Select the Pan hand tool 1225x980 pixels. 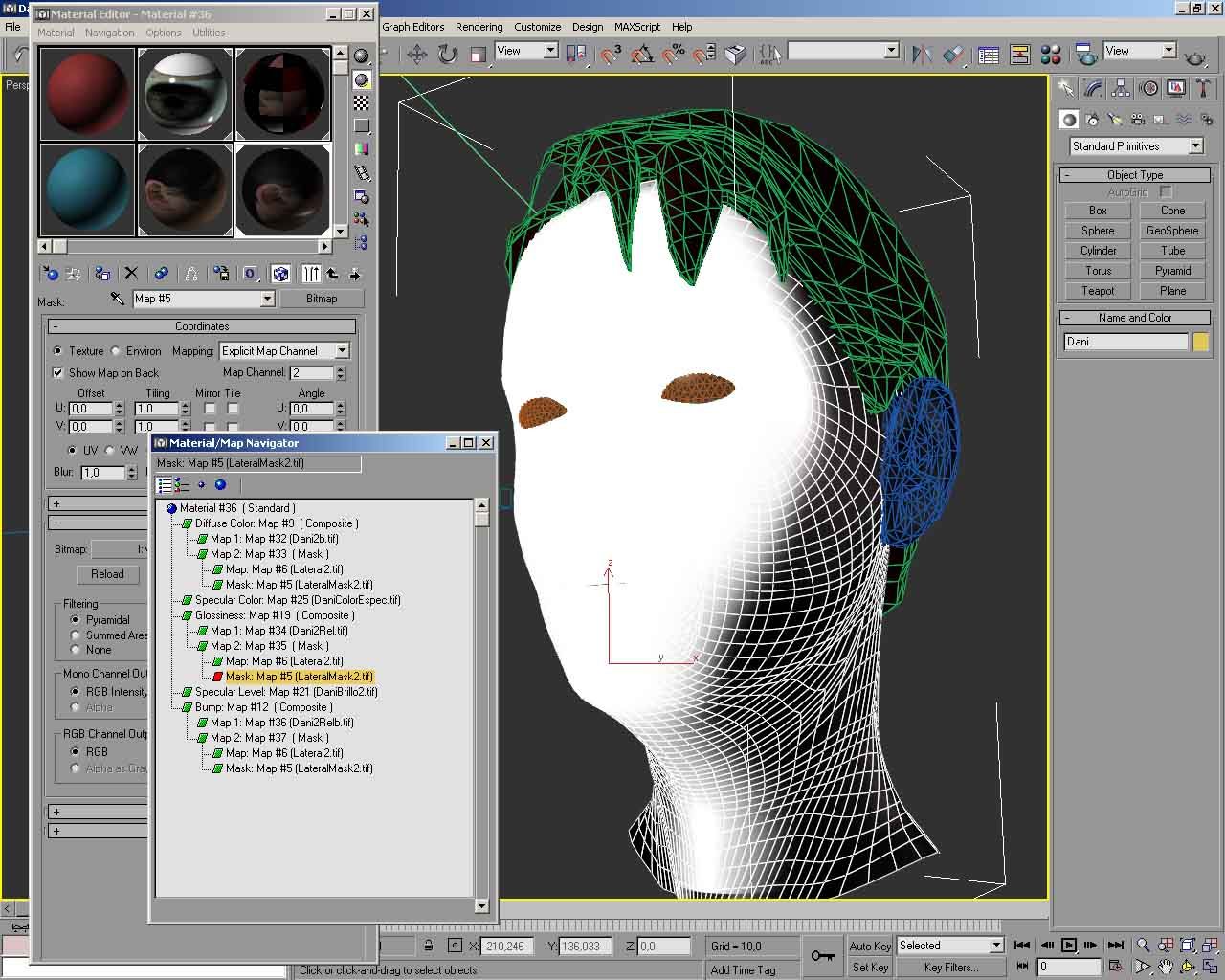point(1166,967)
